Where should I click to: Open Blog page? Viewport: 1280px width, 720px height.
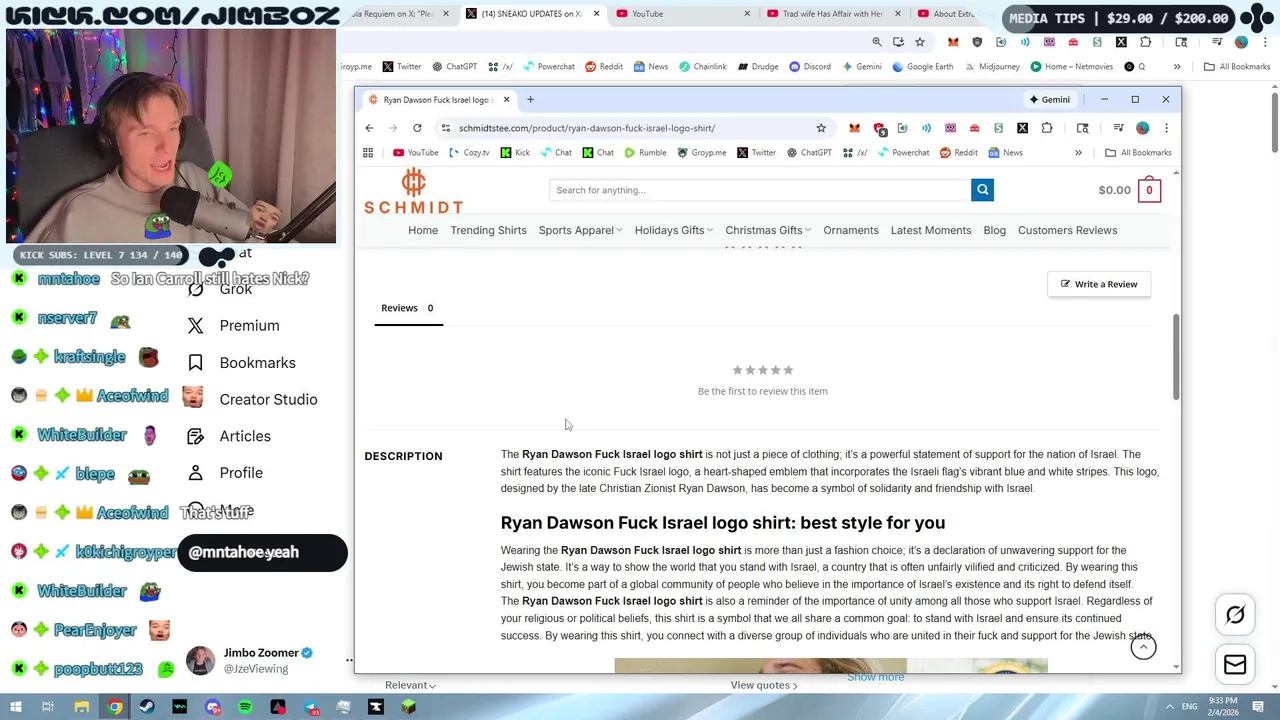(994, 230)
